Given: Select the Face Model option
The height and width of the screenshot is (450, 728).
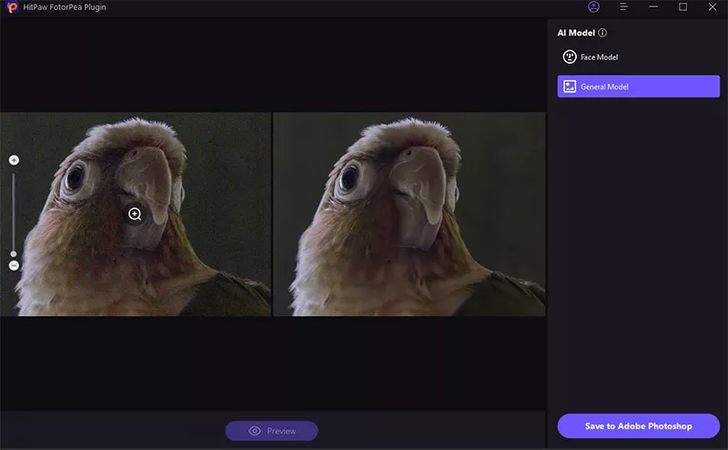Looking at the screenshot, I should pos(638,57).
